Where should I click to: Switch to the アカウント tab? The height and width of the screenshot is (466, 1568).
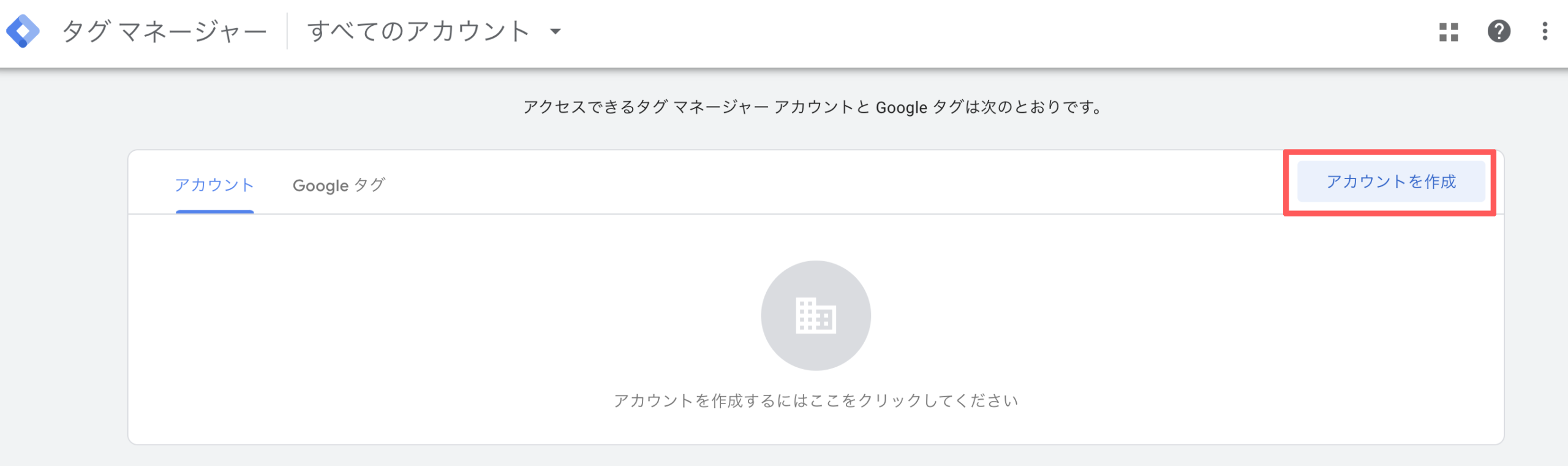click(x=214, y=185)
